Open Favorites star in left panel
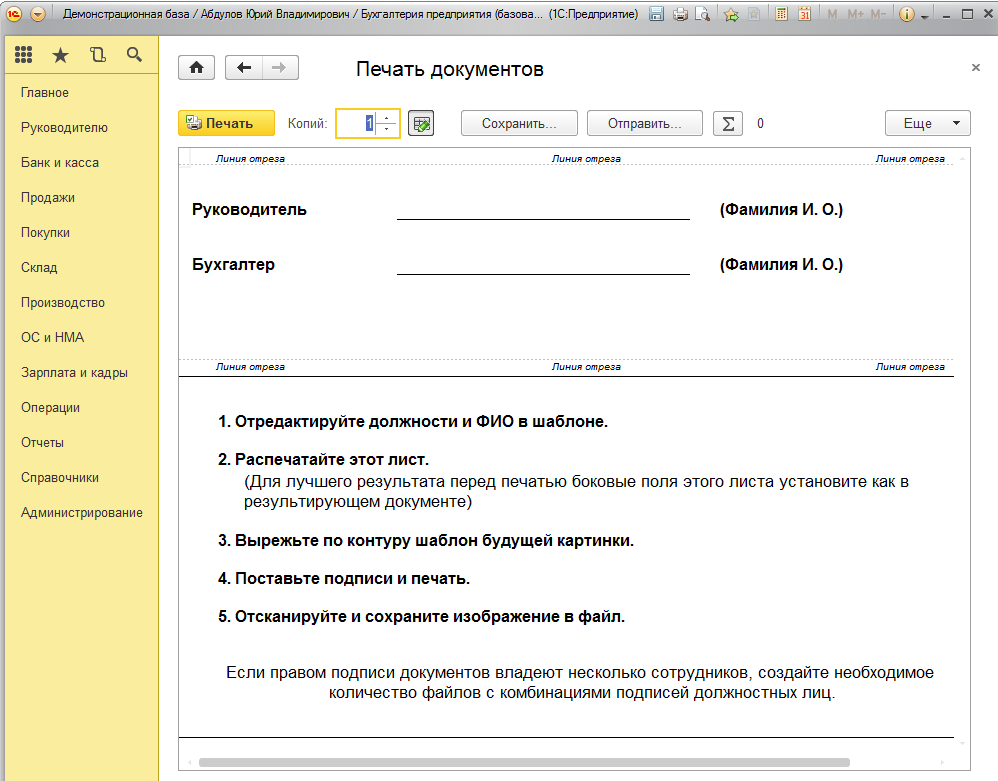The image size is (998, 781). (x=60, y=55)
